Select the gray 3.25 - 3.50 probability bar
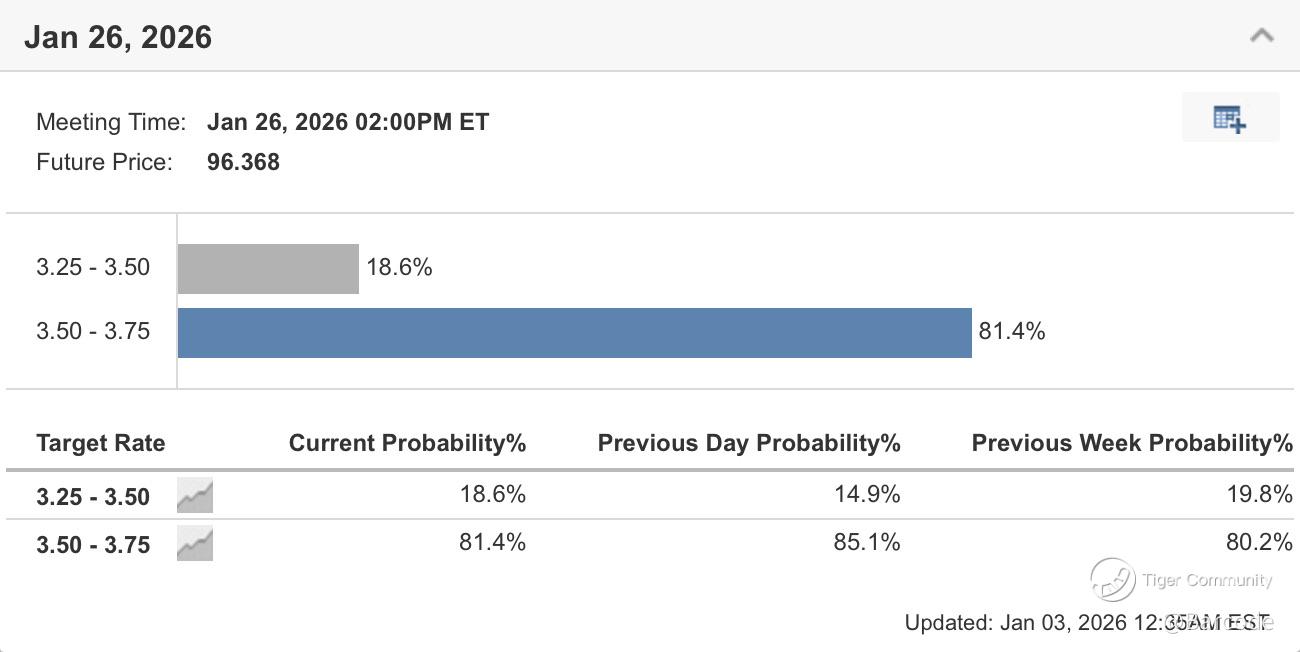This screenshot has width=1300, height=652. pos(268,269)
